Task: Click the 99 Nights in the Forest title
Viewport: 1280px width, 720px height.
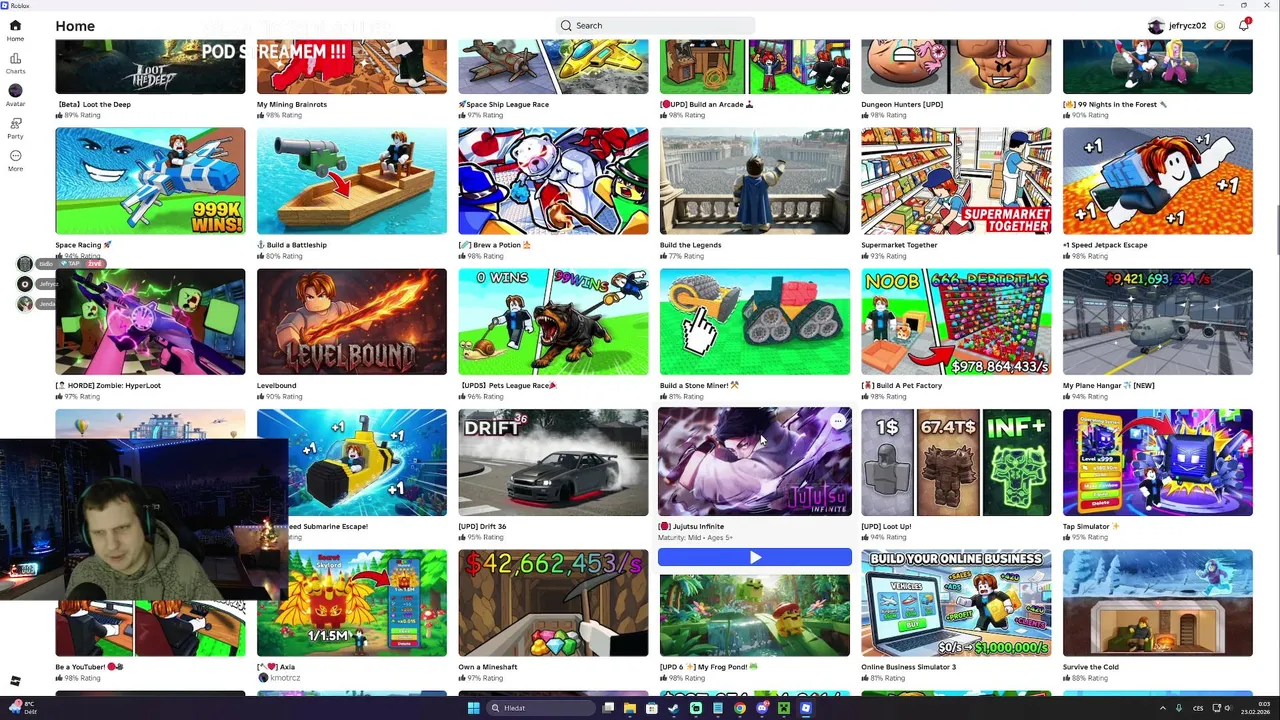Action: pos(1115,104)
